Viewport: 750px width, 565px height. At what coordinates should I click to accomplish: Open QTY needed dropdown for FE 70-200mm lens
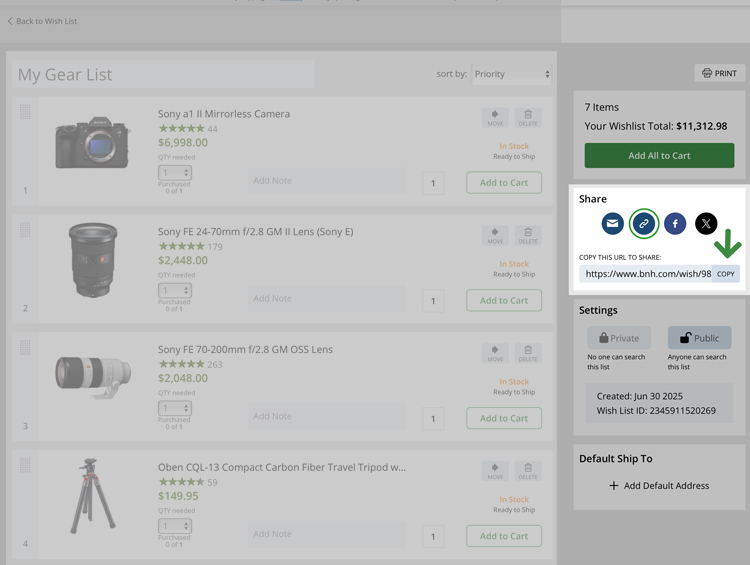(175, 408)
